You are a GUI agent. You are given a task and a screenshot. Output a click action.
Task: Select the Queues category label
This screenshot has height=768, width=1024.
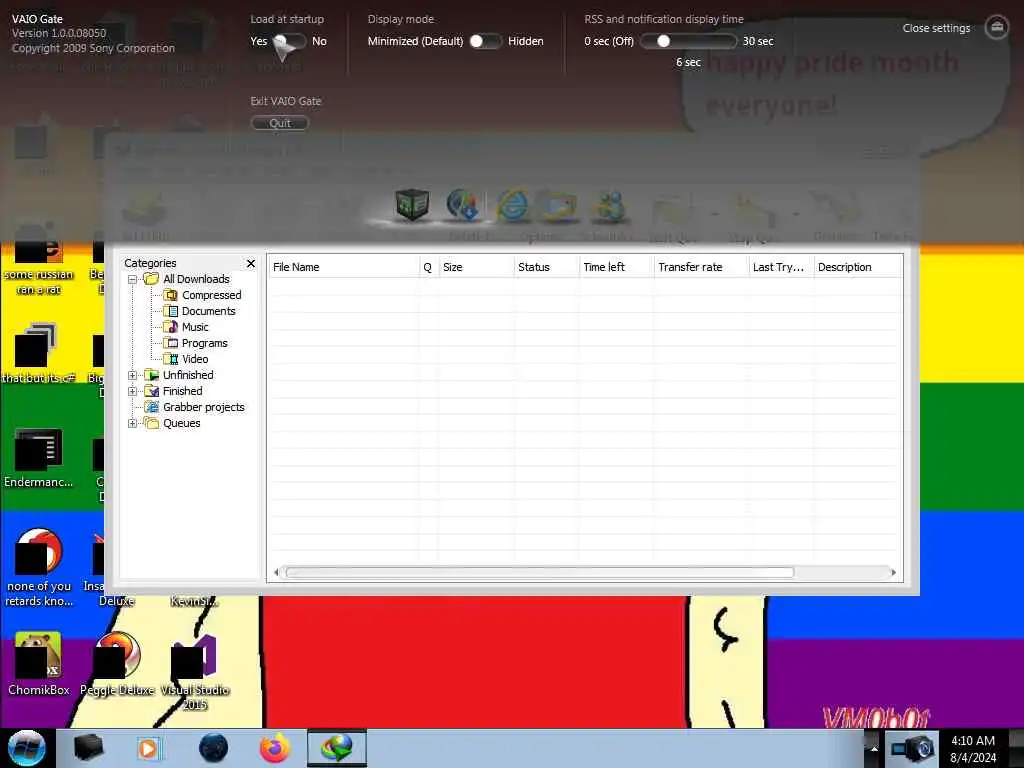click(x=182, y=423)
